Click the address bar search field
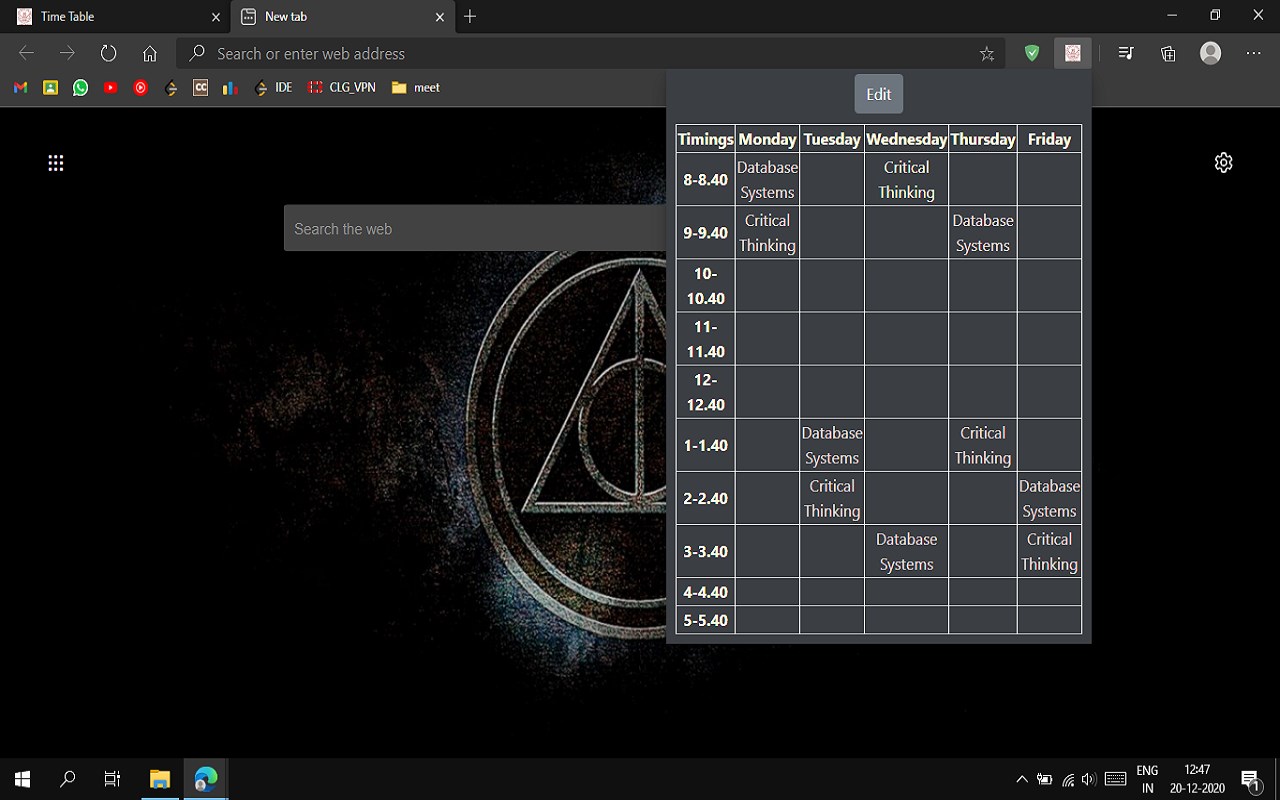The height and width of the screenshot is (800, 1280). tap(590, 54)
